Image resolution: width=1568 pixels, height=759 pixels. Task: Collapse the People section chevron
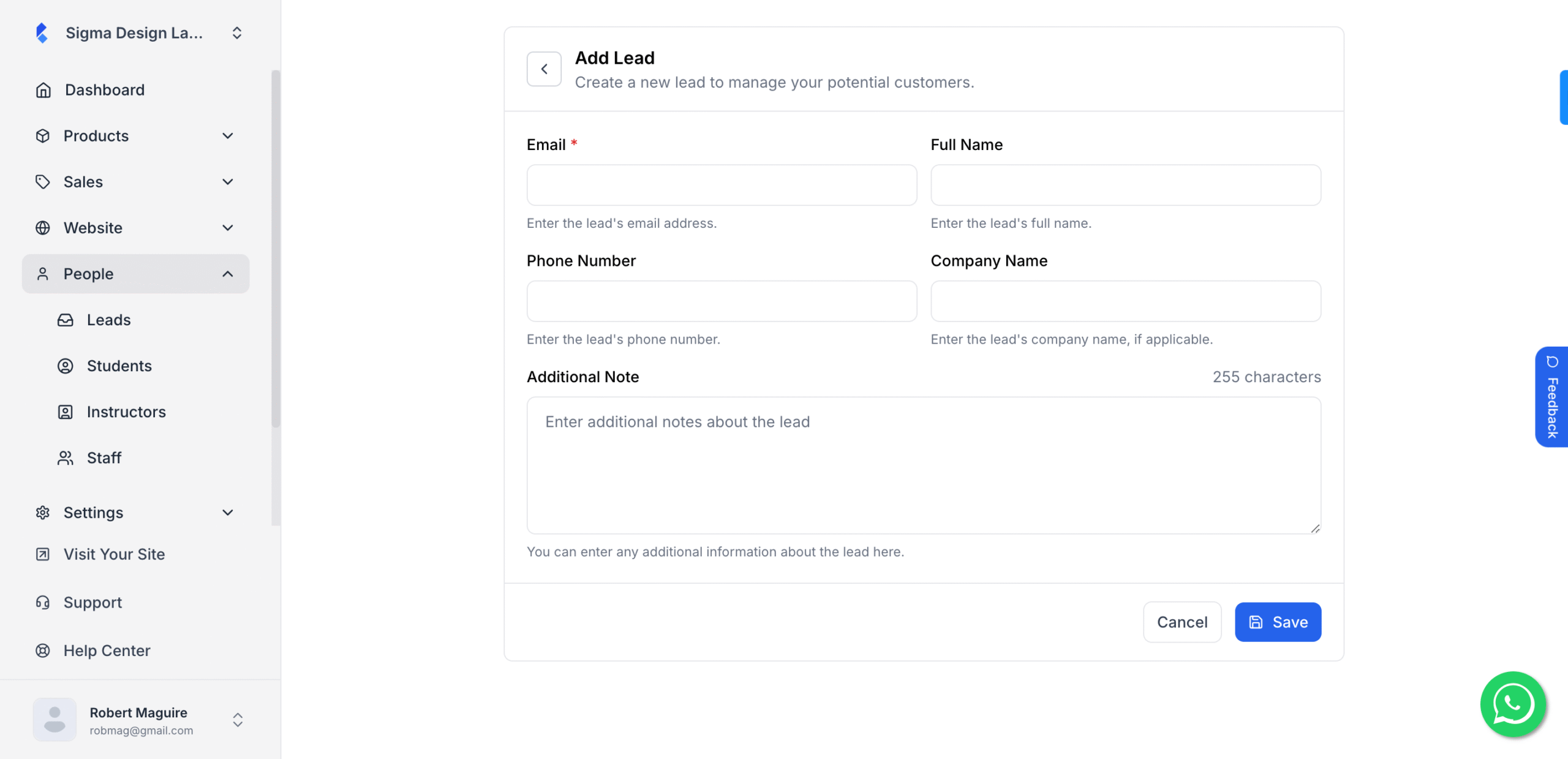coord(228,274)
